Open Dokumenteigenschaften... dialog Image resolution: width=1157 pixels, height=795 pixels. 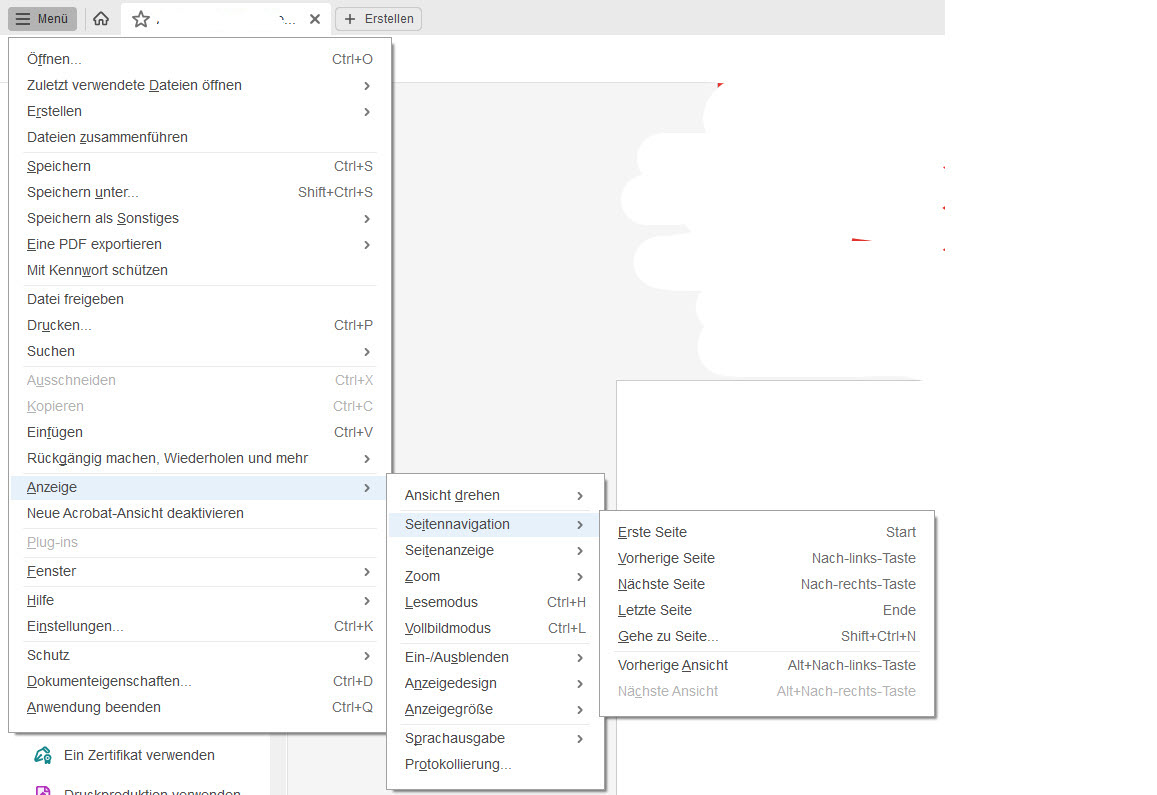199,681
